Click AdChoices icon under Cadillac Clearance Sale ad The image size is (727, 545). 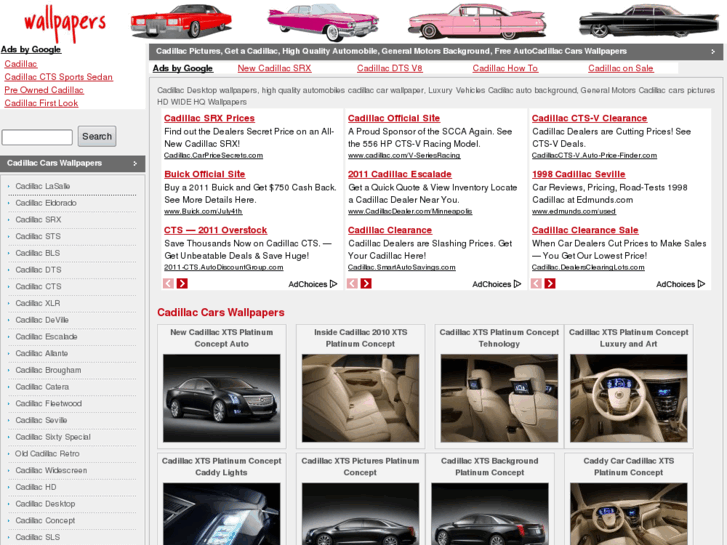[701, 284]
